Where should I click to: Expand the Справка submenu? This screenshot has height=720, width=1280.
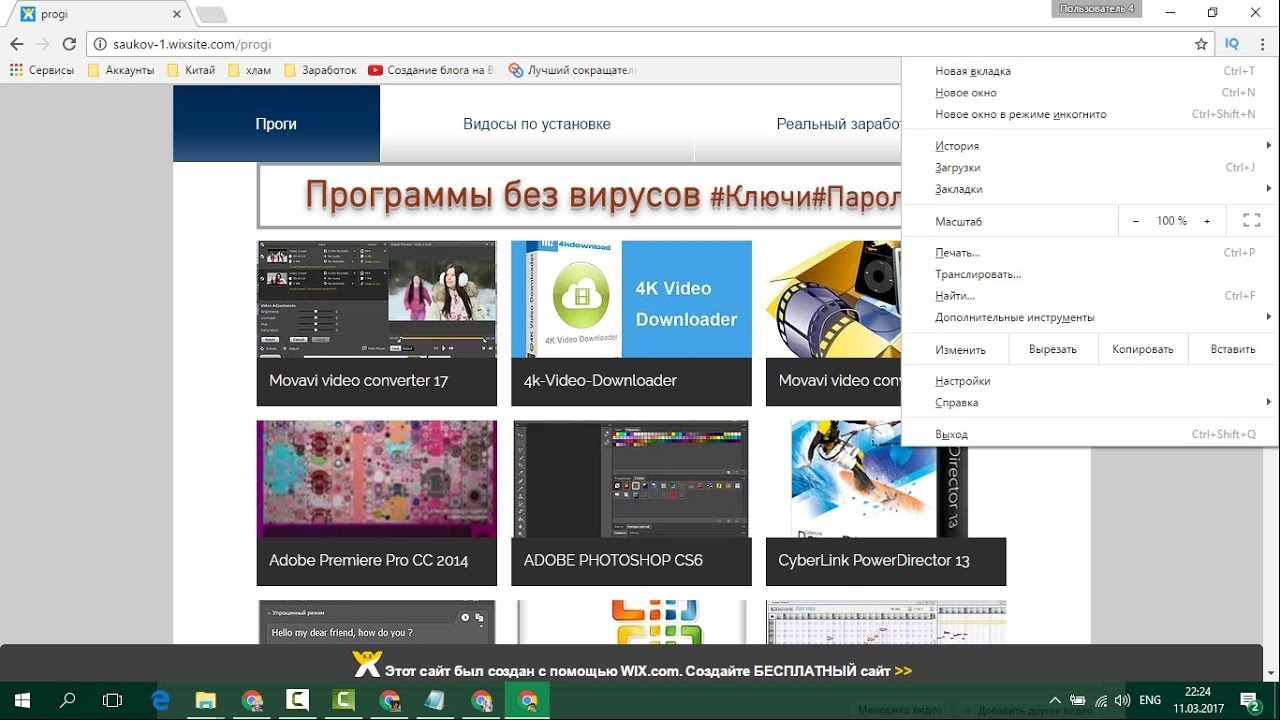[1090, 403]
